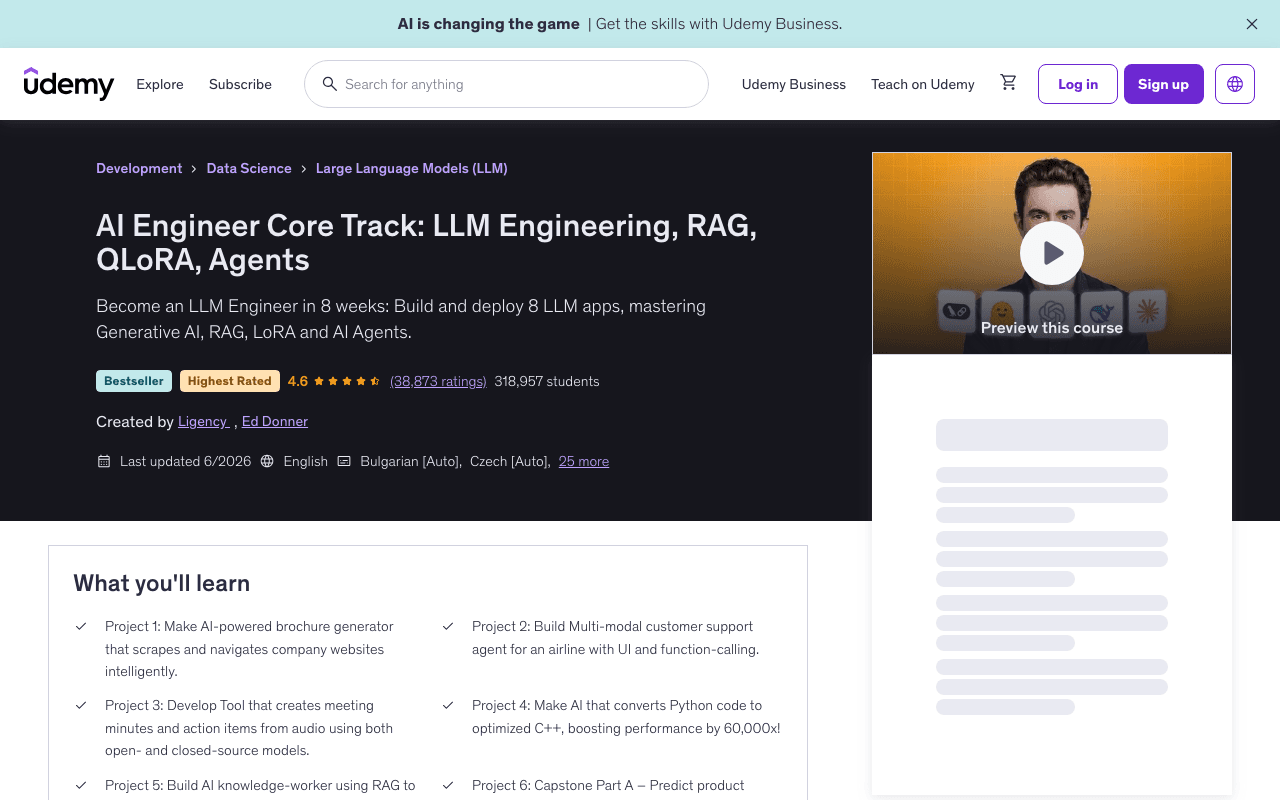Play the course preview video
Viewport: 1280px width, 800px height.
[x=1052, y=253]
